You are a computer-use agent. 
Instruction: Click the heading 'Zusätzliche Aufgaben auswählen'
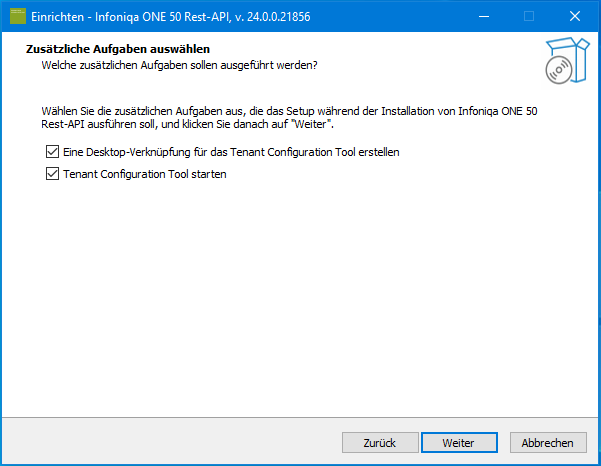click(118, 49)
